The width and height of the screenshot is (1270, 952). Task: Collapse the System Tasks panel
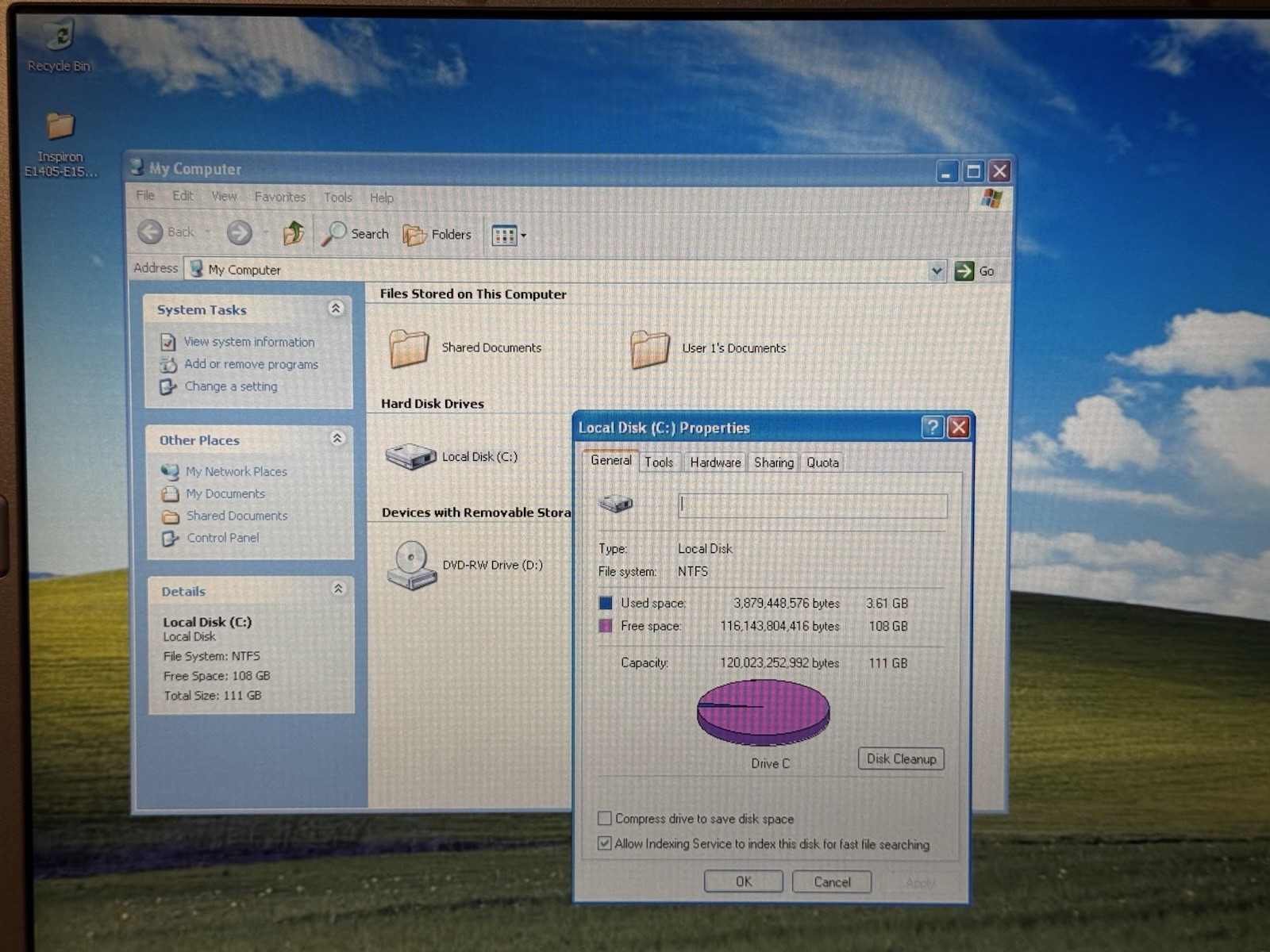tap(336, 309)
